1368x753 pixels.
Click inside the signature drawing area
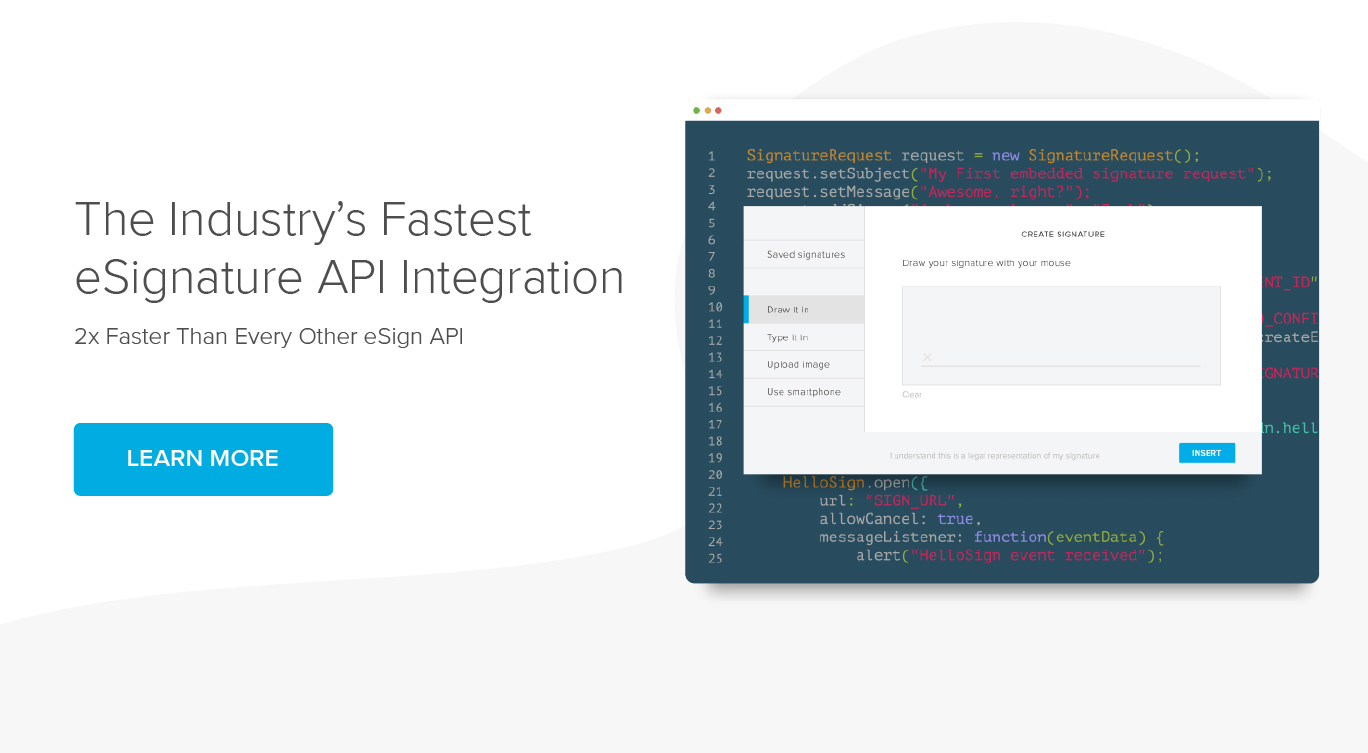click(x=1061, y=335)
